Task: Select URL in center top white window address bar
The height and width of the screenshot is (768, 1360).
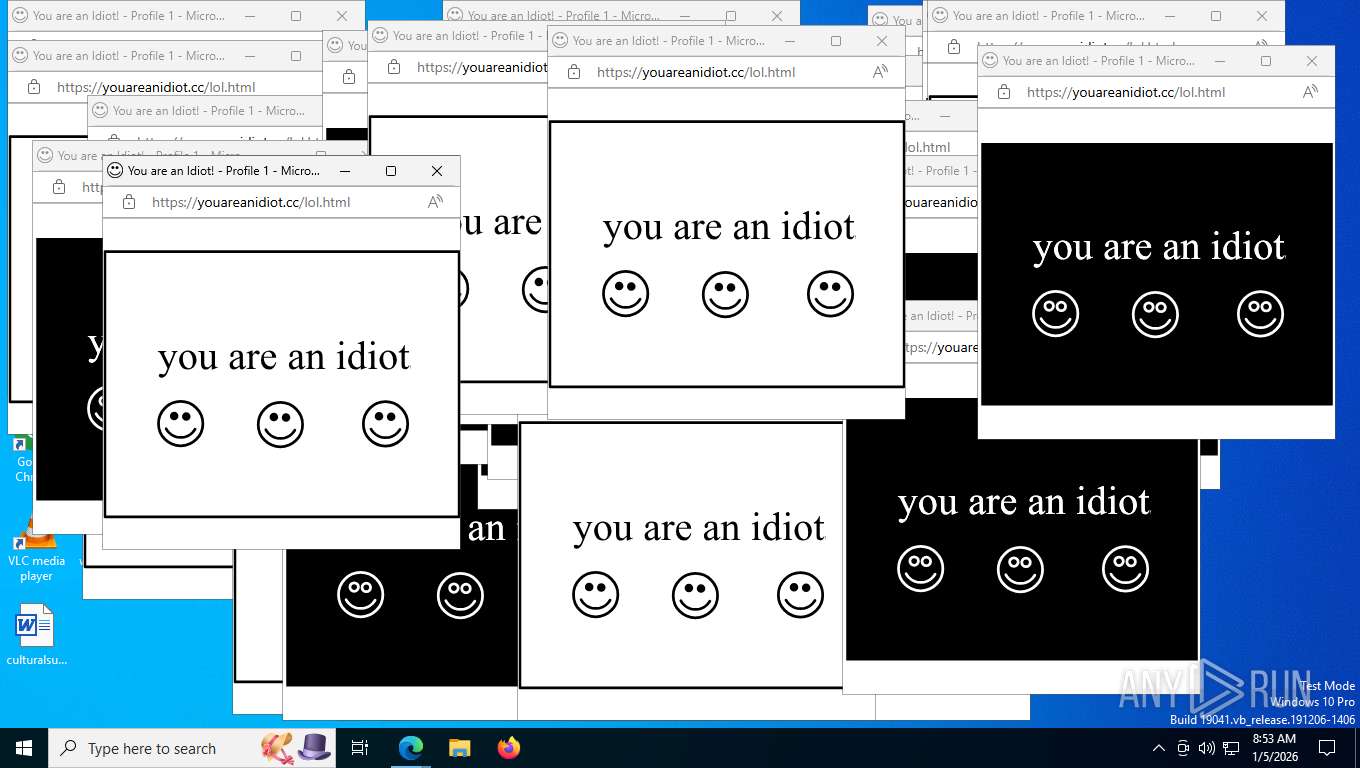Action: click(696, 72)
